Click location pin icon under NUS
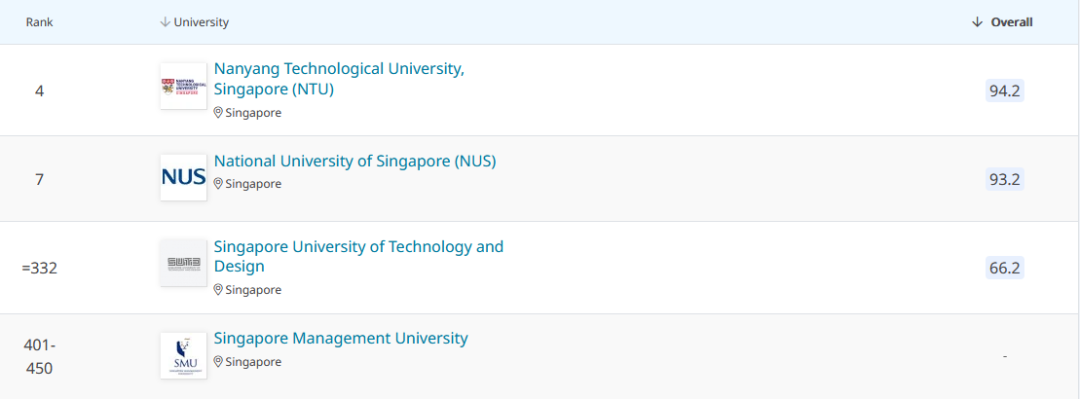Screen dimensions: 1080x399 (218, 184)
